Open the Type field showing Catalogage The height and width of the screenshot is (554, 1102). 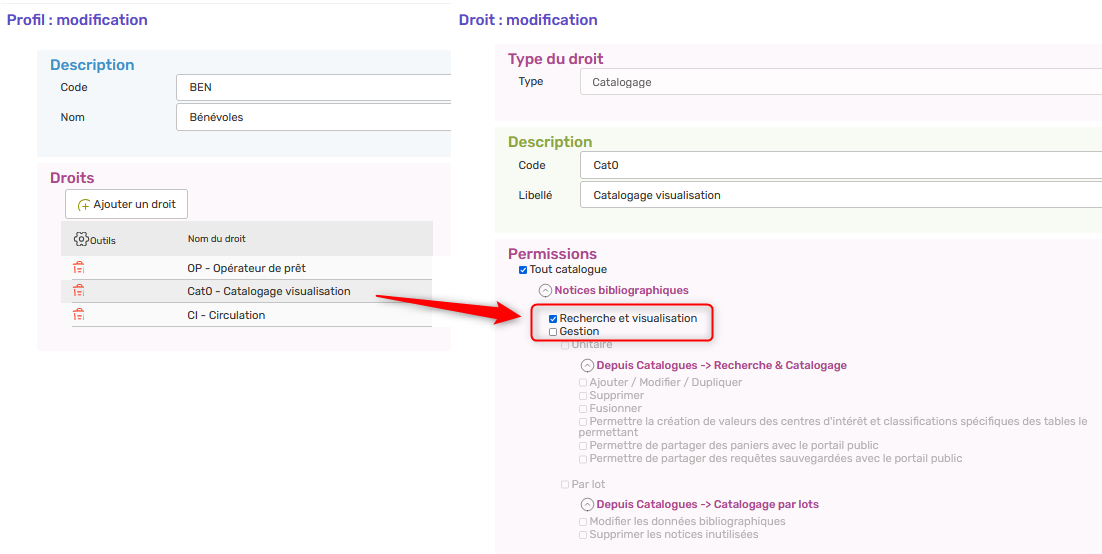(840, 82)
